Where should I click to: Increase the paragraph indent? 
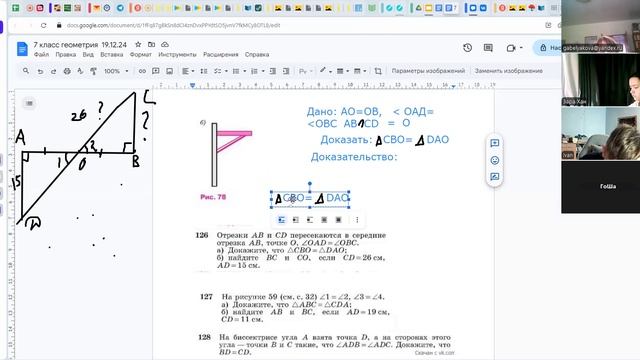tap(286, 71)
